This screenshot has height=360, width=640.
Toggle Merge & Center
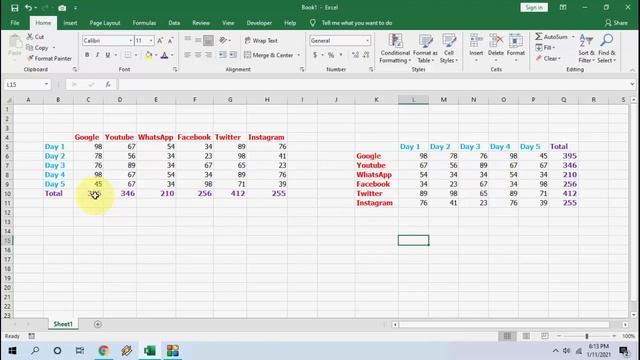[x=269, y=55]
